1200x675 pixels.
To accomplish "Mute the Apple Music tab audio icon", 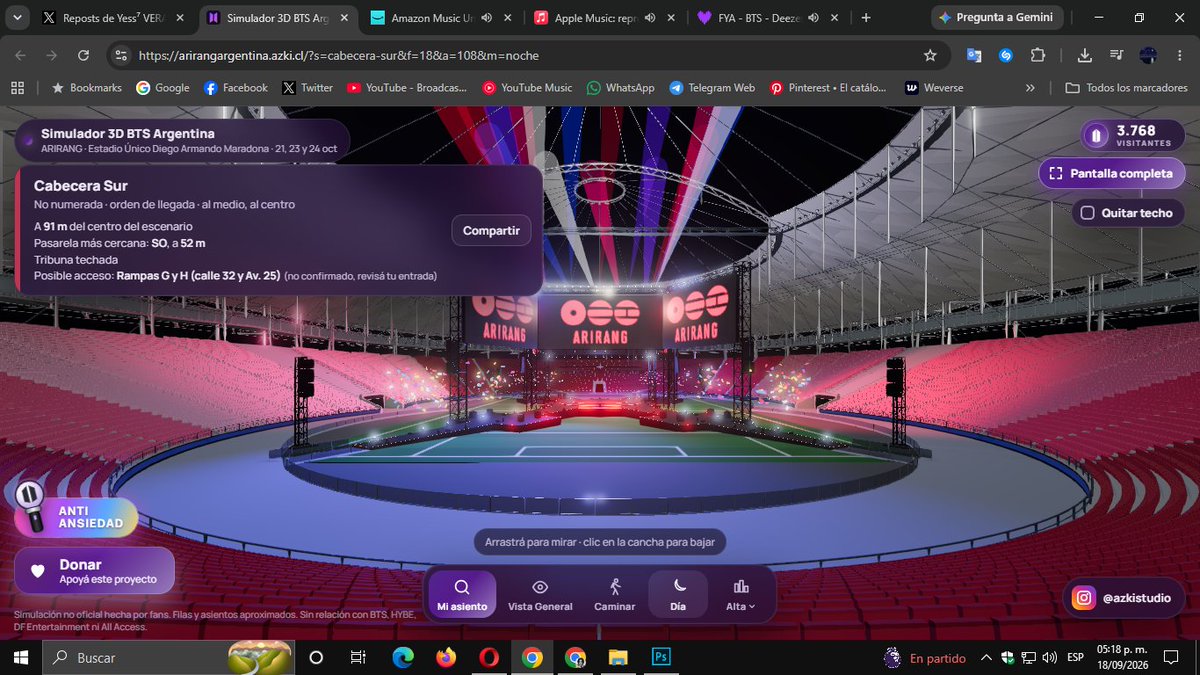I will pos(649,18).
